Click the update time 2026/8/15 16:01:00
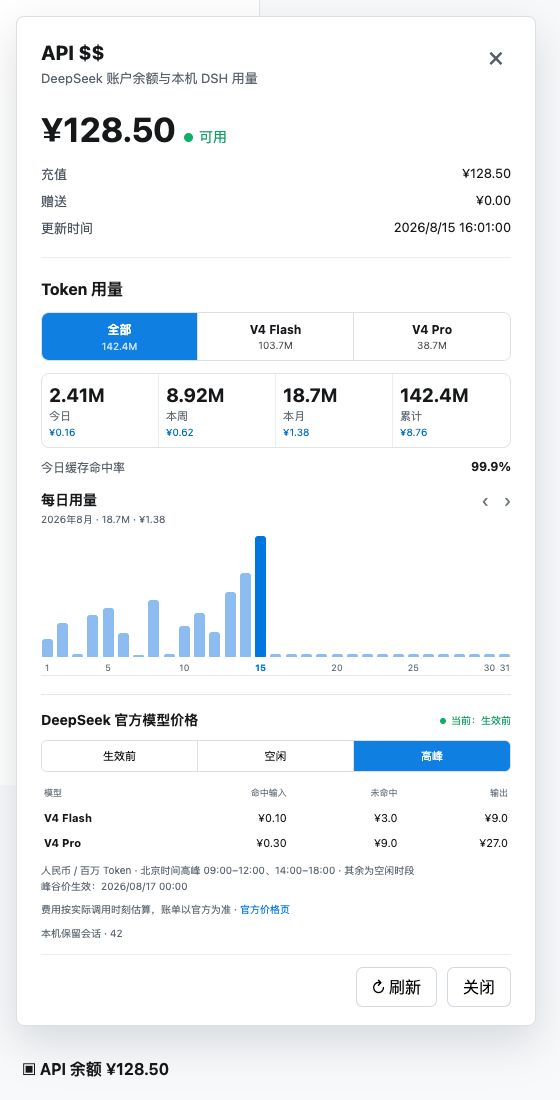The image size is (560, 1100). pos(452,227)
